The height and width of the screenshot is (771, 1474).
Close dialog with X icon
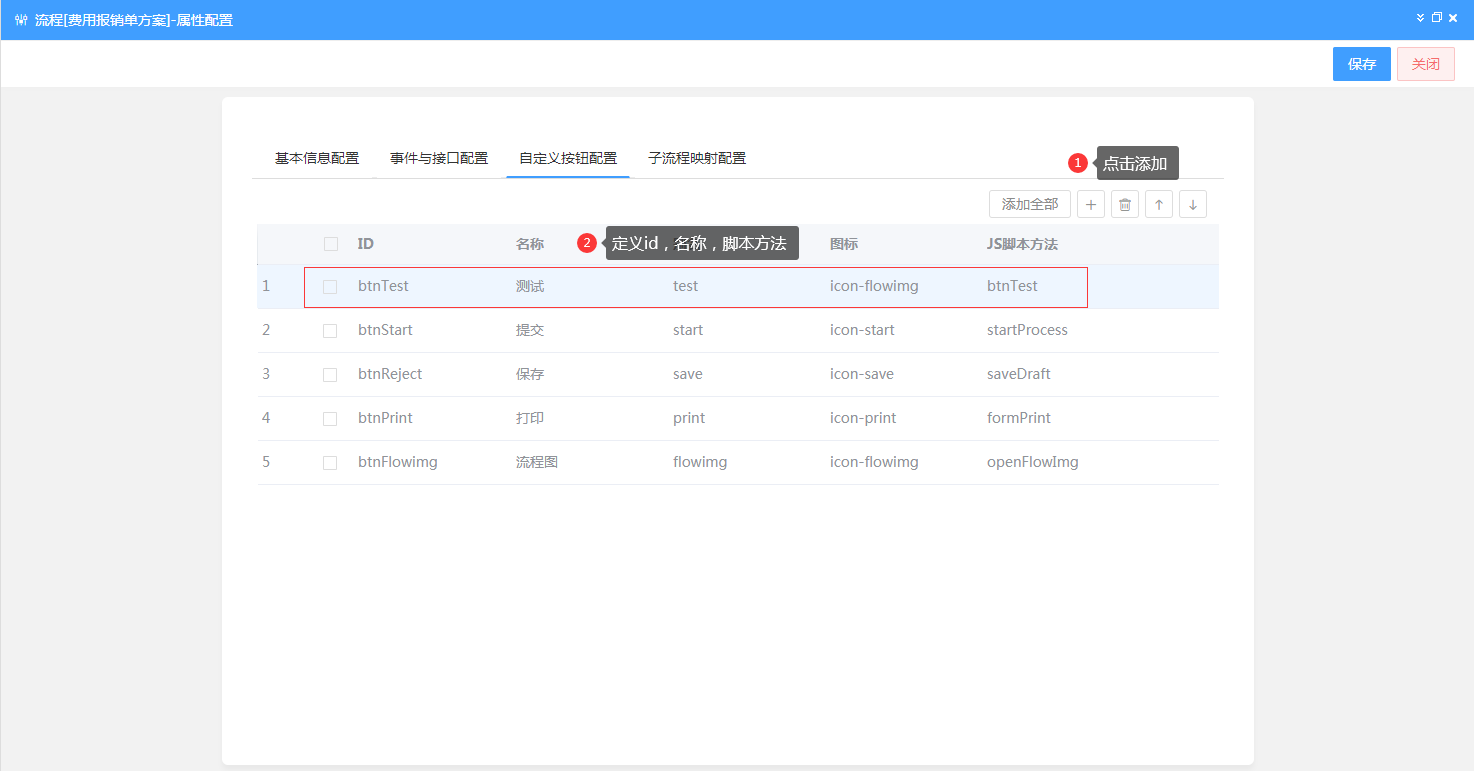(1453, 18)
